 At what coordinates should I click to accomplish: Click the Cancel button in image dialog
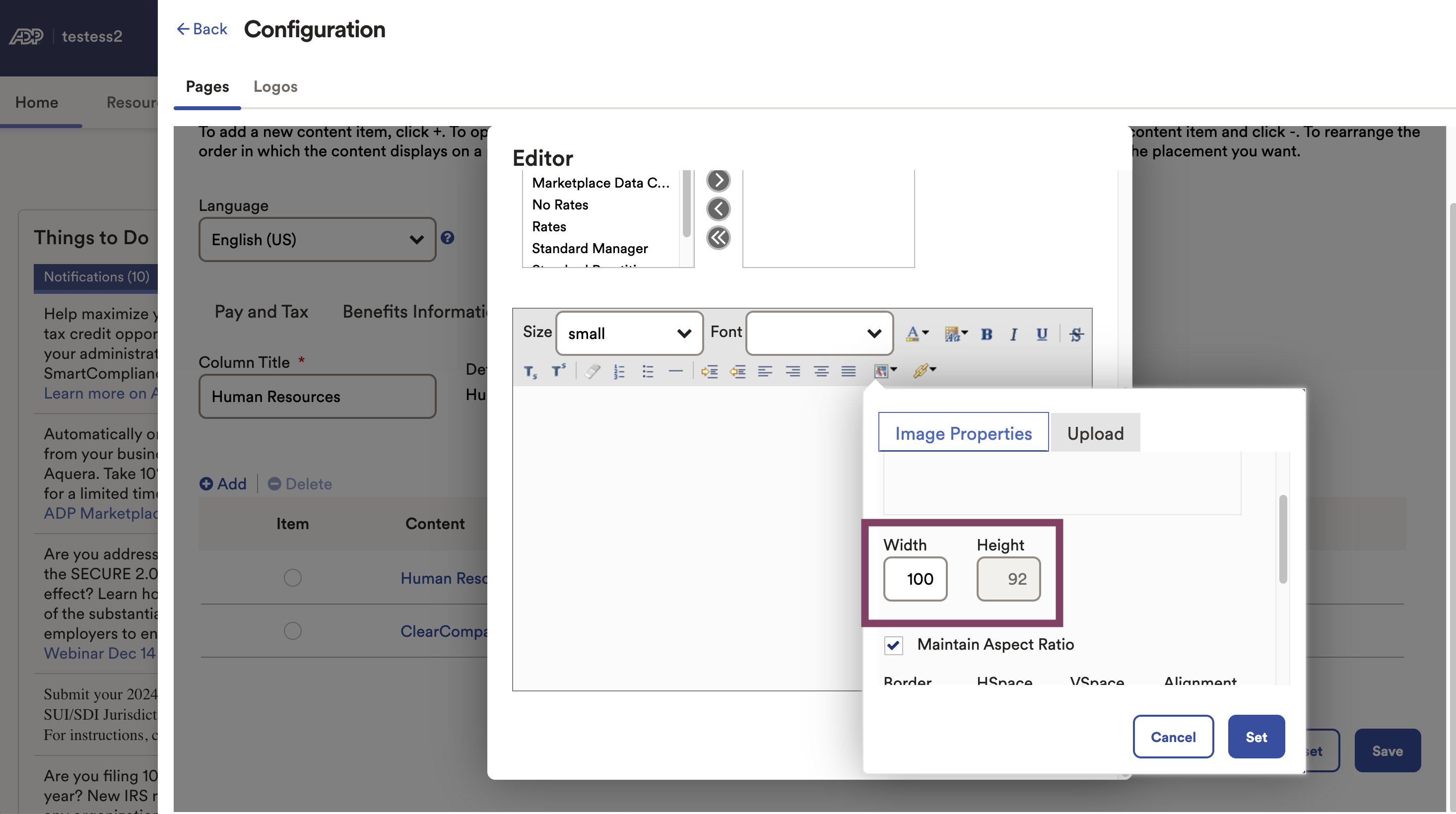[1173, 737]
